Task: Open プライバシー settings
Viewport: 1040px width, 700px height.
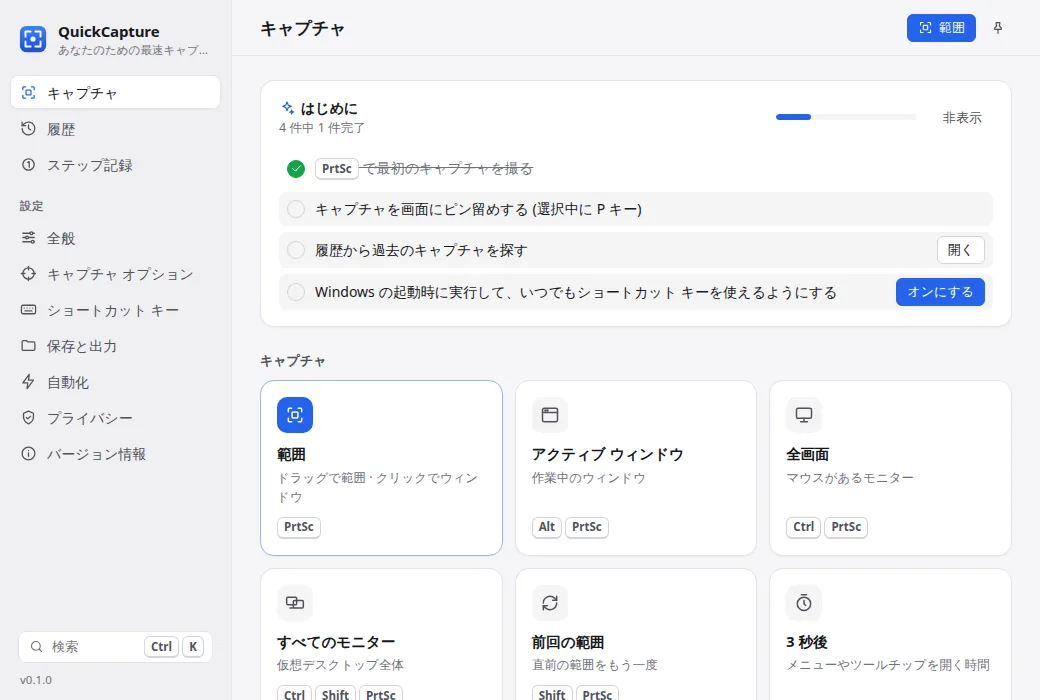Action: click(115, 417)
